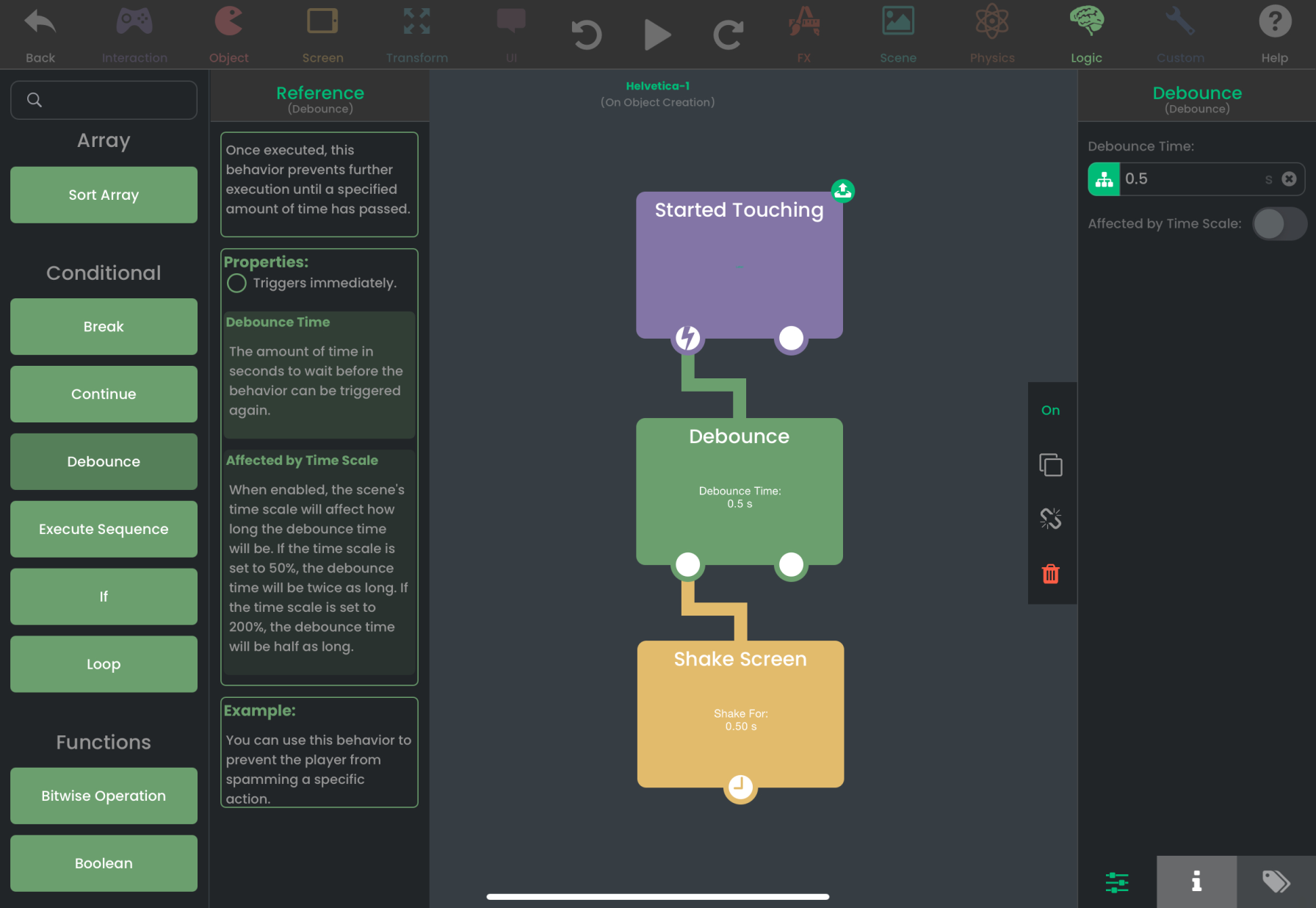Viewport: 1316px width, 908px height.
Task: Click the Execute Sequence behavior button
Action: (104, 529)
